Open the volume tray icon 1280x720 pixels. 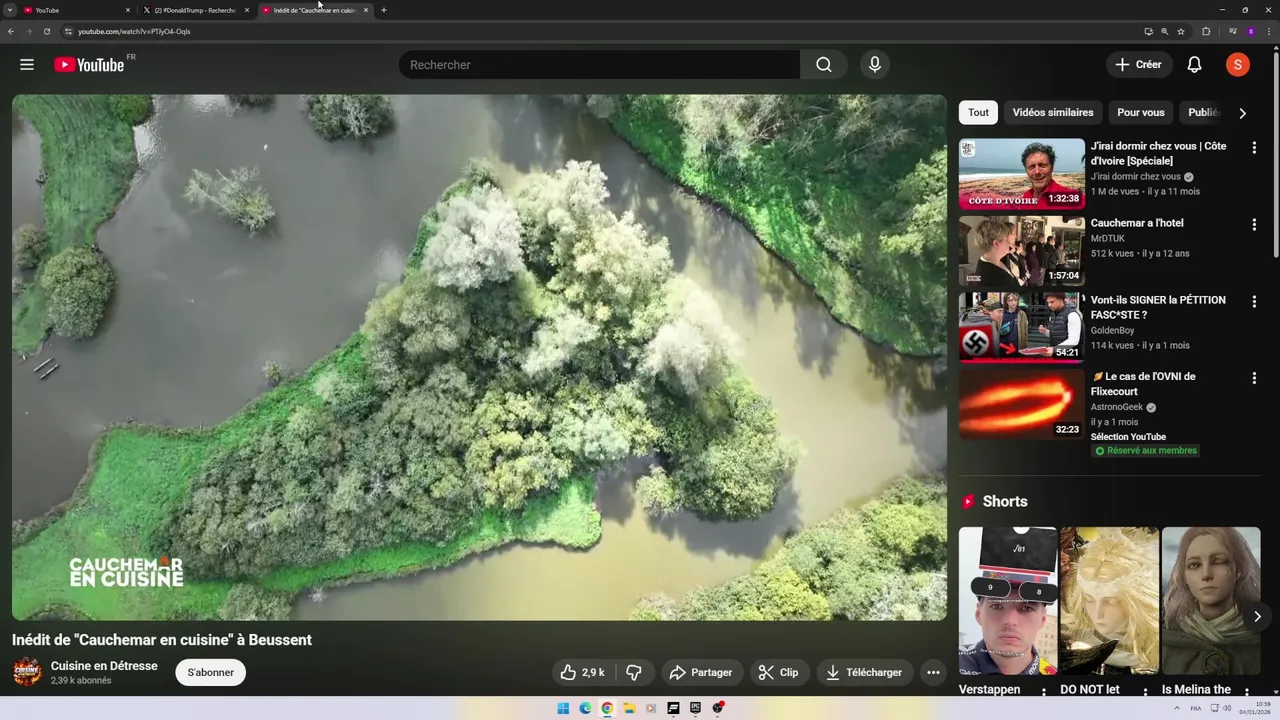pyautogui.click(x=1227, y=708)
